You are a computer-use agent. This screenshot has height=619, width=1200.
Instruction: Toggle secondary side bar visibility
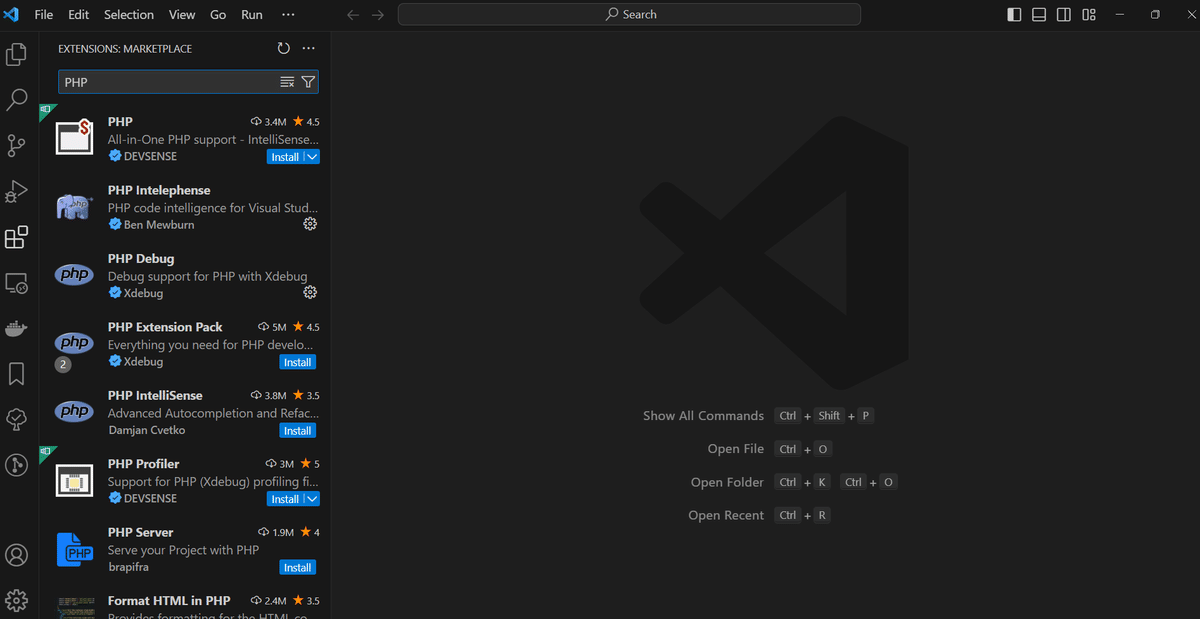click(x=1064, y=15)
